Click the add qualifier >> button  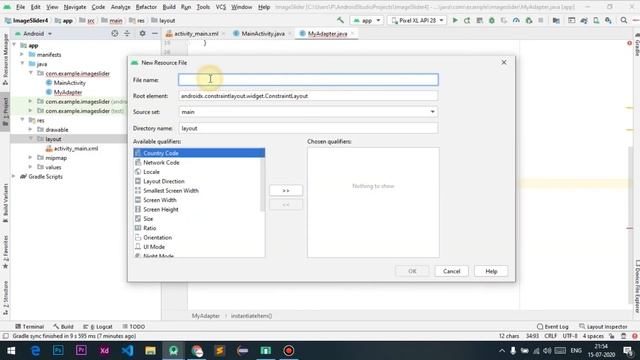286,191
